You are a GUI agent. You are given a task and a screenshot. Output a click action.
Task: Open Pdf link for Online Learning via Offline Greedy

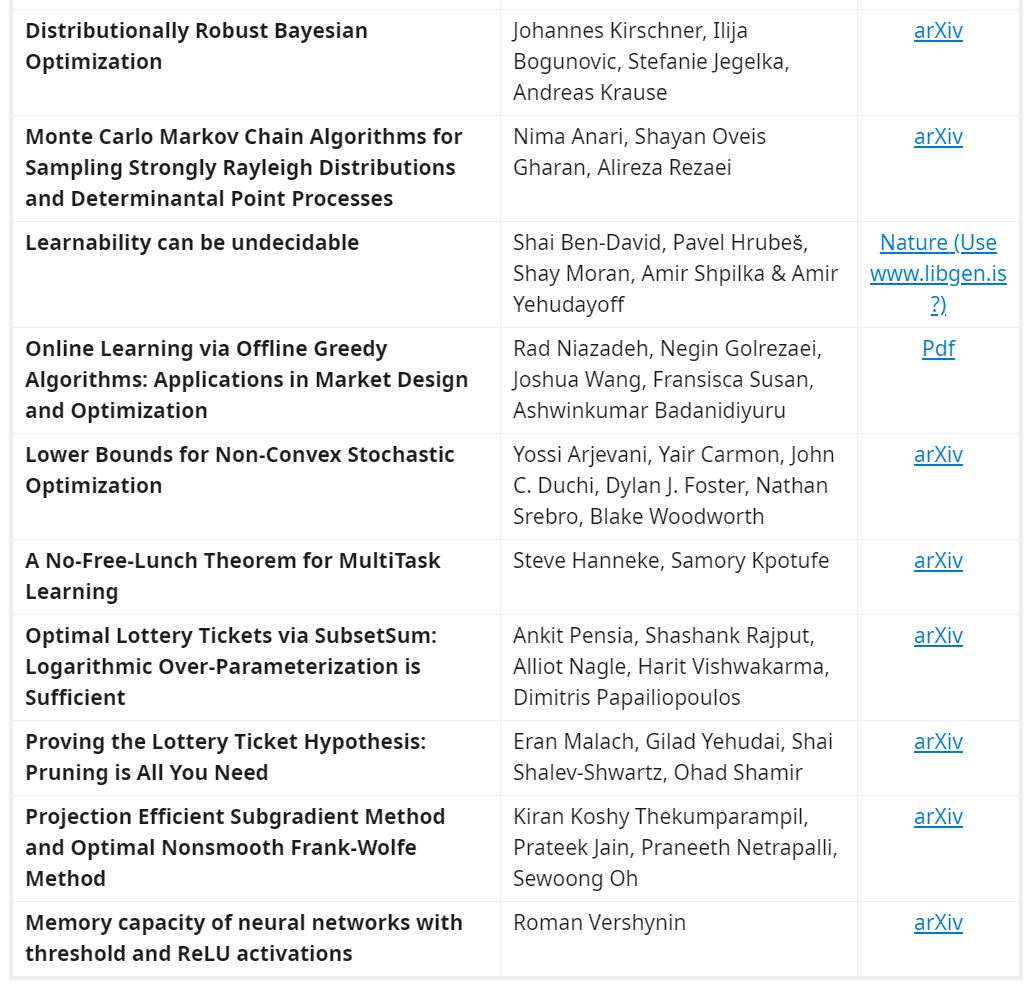(938, 348)
